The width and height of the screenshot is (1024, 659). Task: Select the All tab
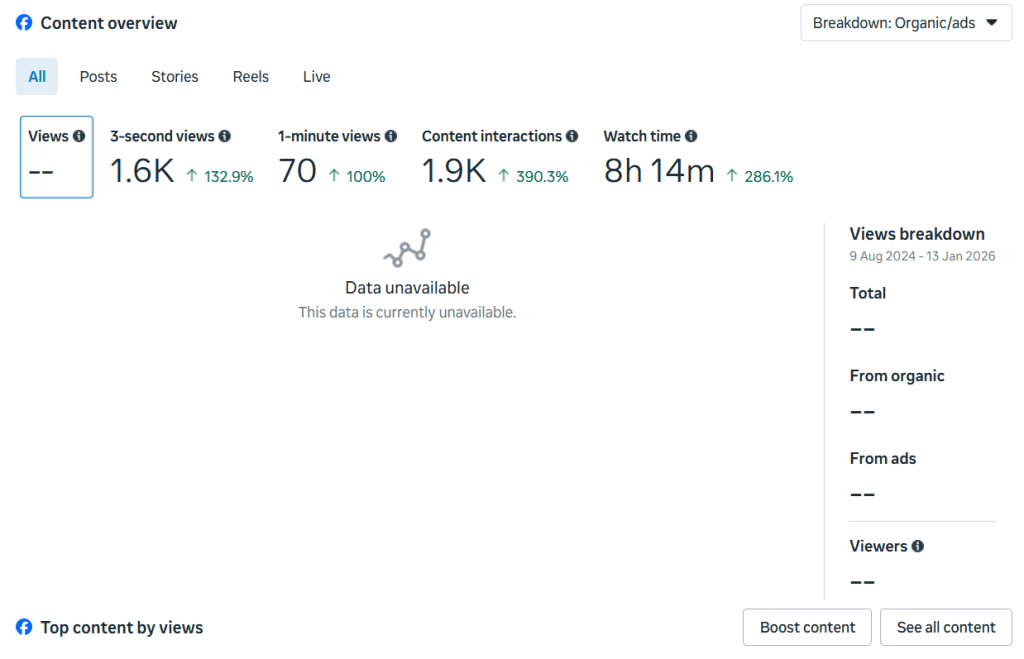(x=37, y=77)
